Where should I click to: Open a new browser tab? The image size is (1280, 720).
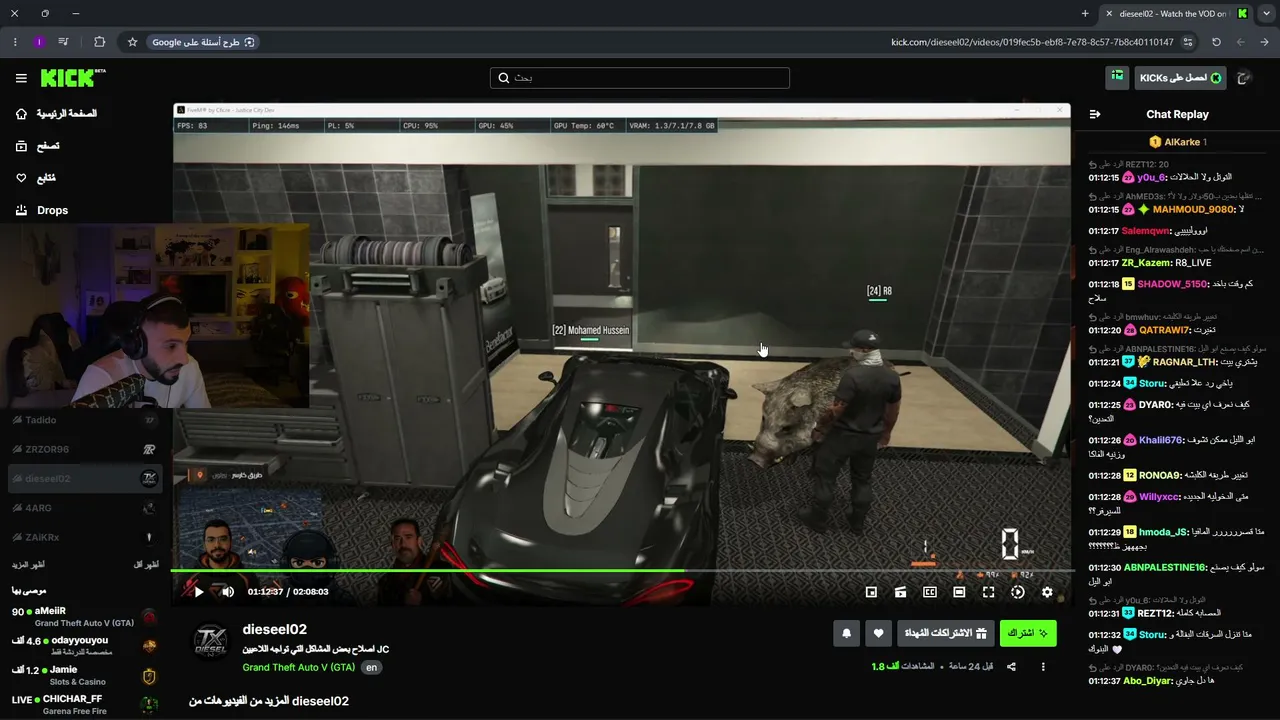pyautogui.click(x=1085, y=14)
